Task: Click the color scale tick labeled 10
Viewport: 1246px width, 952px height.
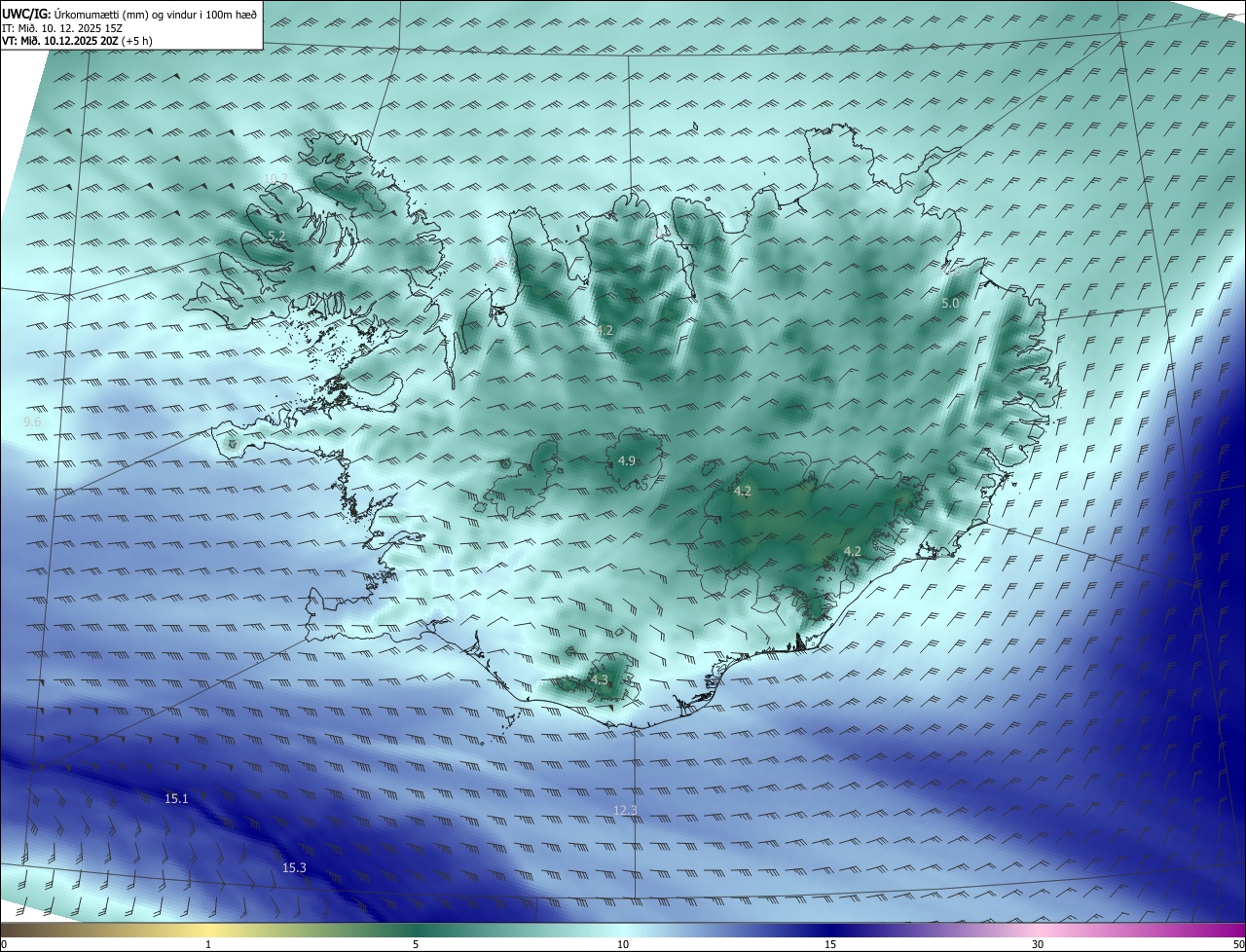Action: (623, 944)
